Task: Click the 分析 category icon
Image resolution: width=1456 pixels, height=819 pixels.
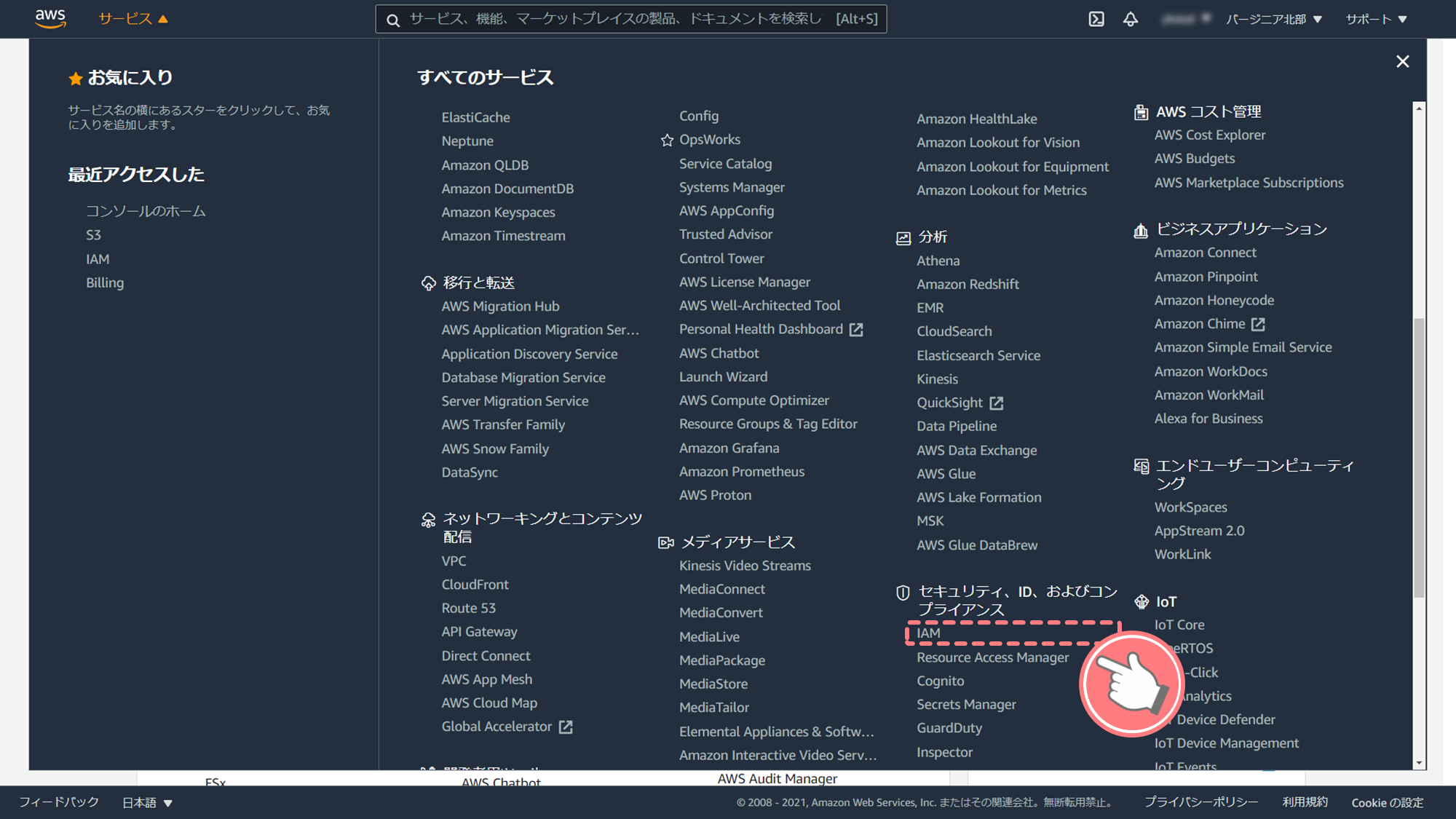Action: coord(903,238)
